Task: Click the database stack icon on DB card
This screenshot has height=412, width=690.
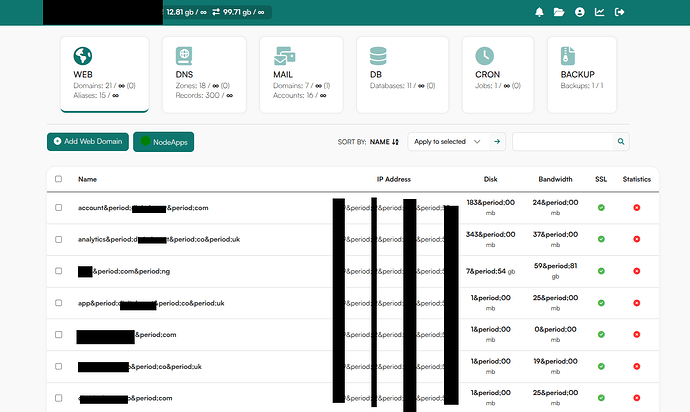Action: (378, 56)
